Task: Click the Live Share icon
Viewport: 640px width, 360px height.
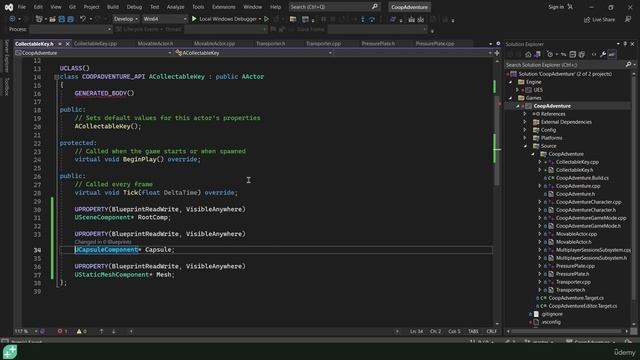Action: click(587, 20)
